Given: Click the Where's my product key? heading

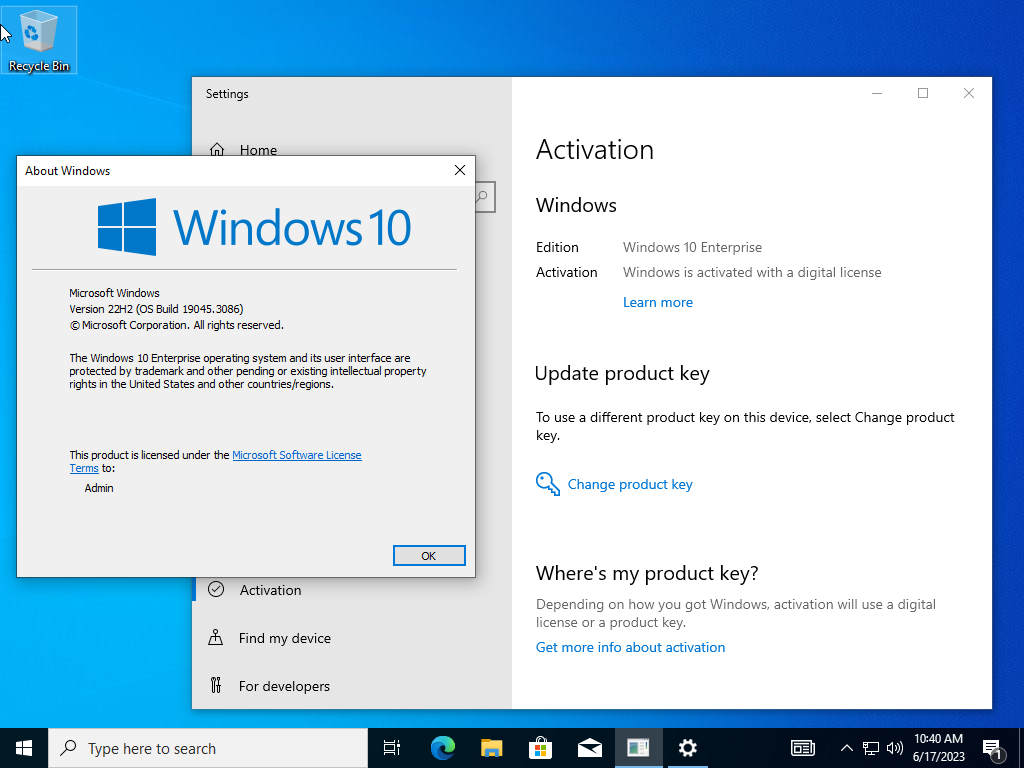Looking at the screenshot, I should click(647, 573).
